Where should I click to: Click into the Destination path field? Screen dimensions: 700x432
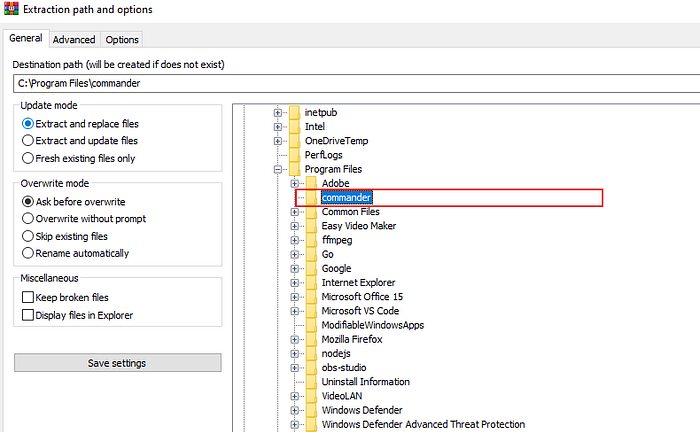(x=356, y=83)
